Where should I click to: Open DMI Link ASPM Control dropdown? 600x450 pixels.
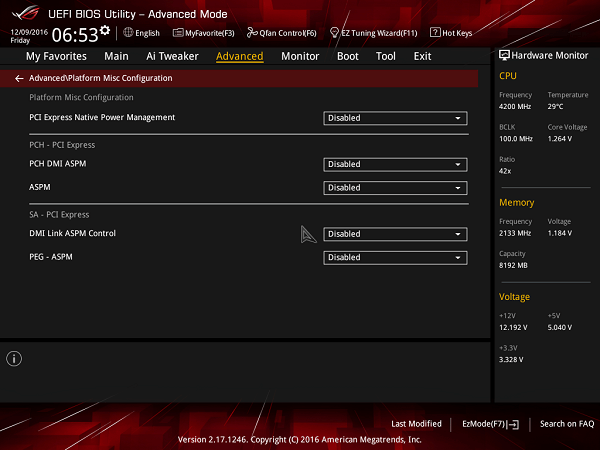click(x=395, y=234)
